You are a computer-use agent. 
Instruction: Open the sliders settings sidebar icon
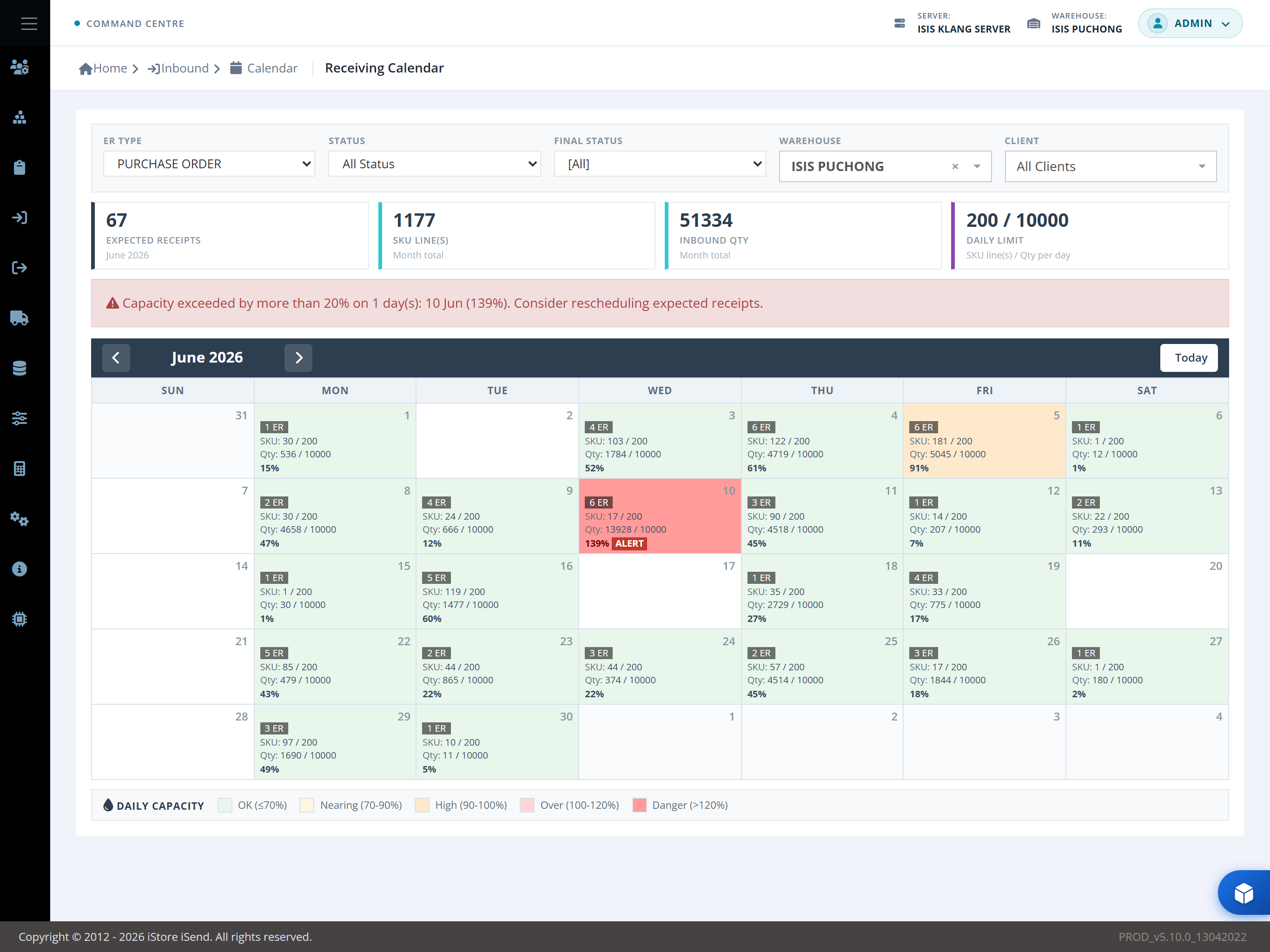tap(20, 418)
